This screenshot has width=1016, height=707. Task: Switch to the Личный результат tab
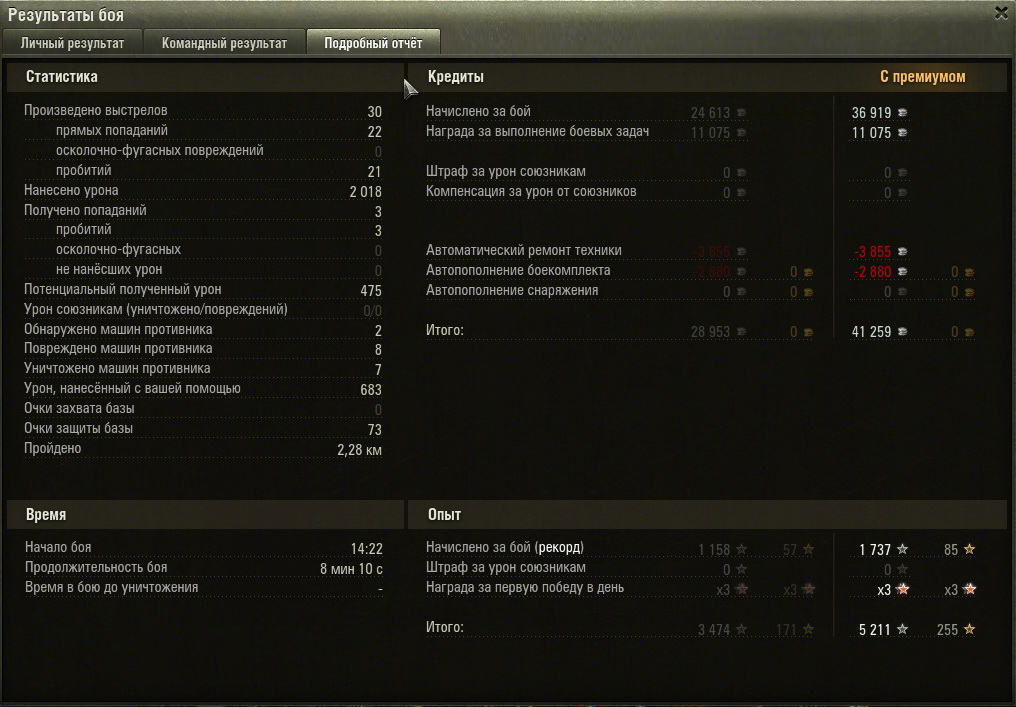[x=73, y=43]
